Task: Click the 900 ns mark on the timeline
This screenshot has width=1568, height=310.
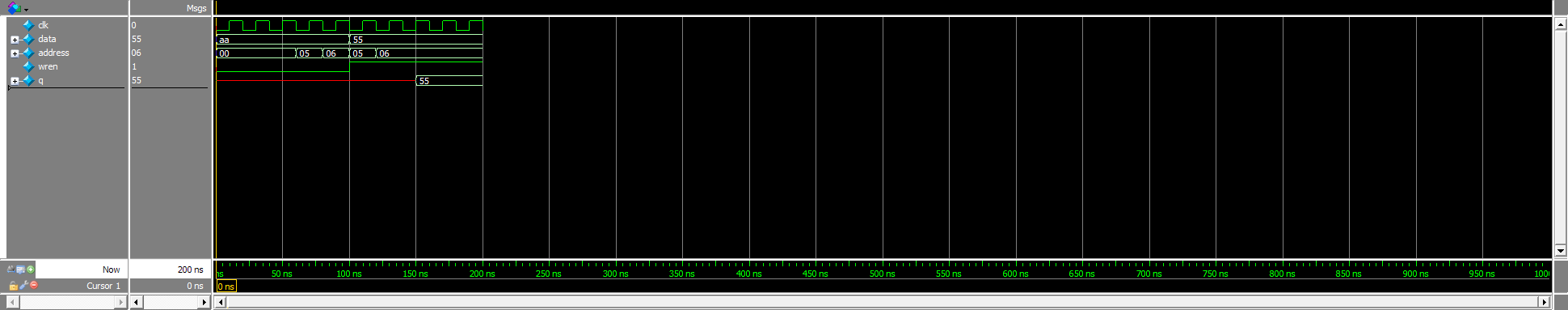Action: point(1415,274)
